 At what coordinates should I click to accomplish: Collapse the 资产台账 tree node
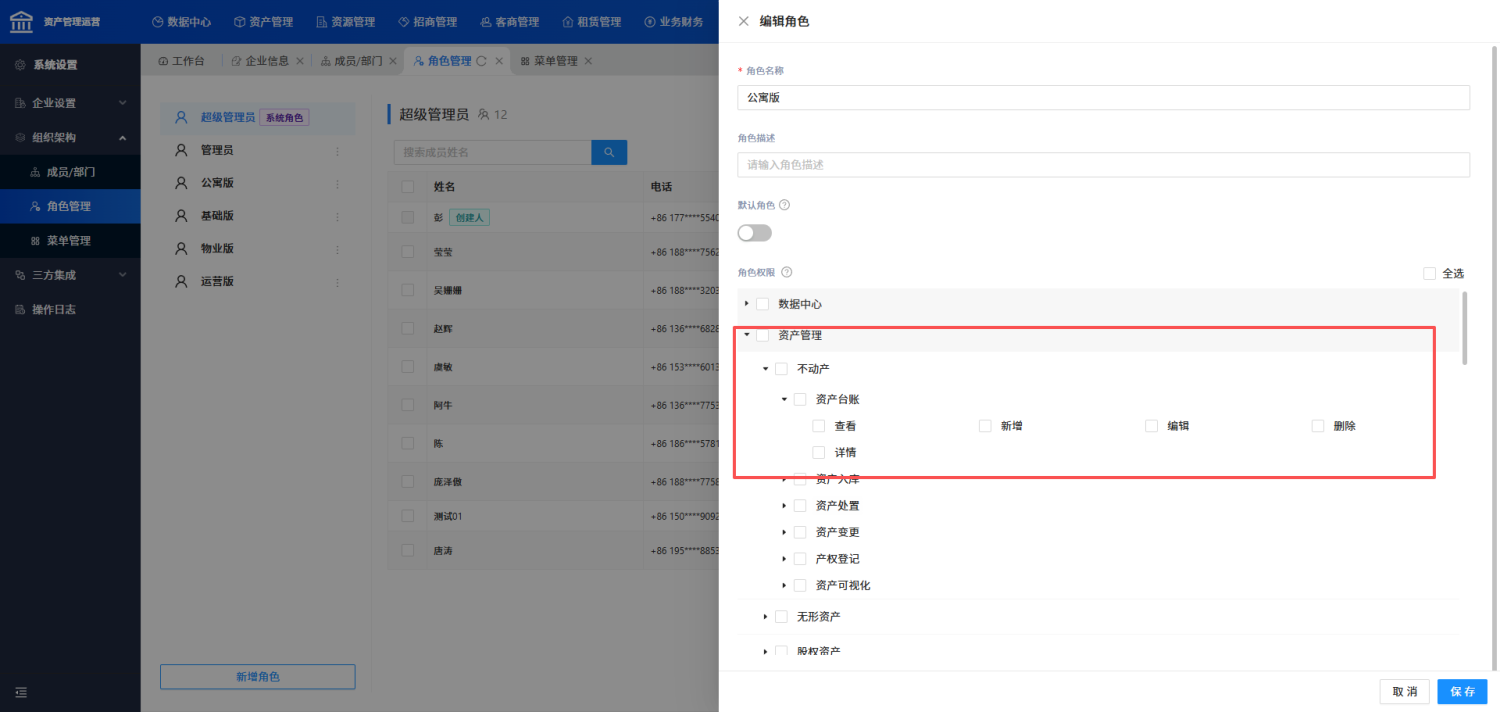784,399
